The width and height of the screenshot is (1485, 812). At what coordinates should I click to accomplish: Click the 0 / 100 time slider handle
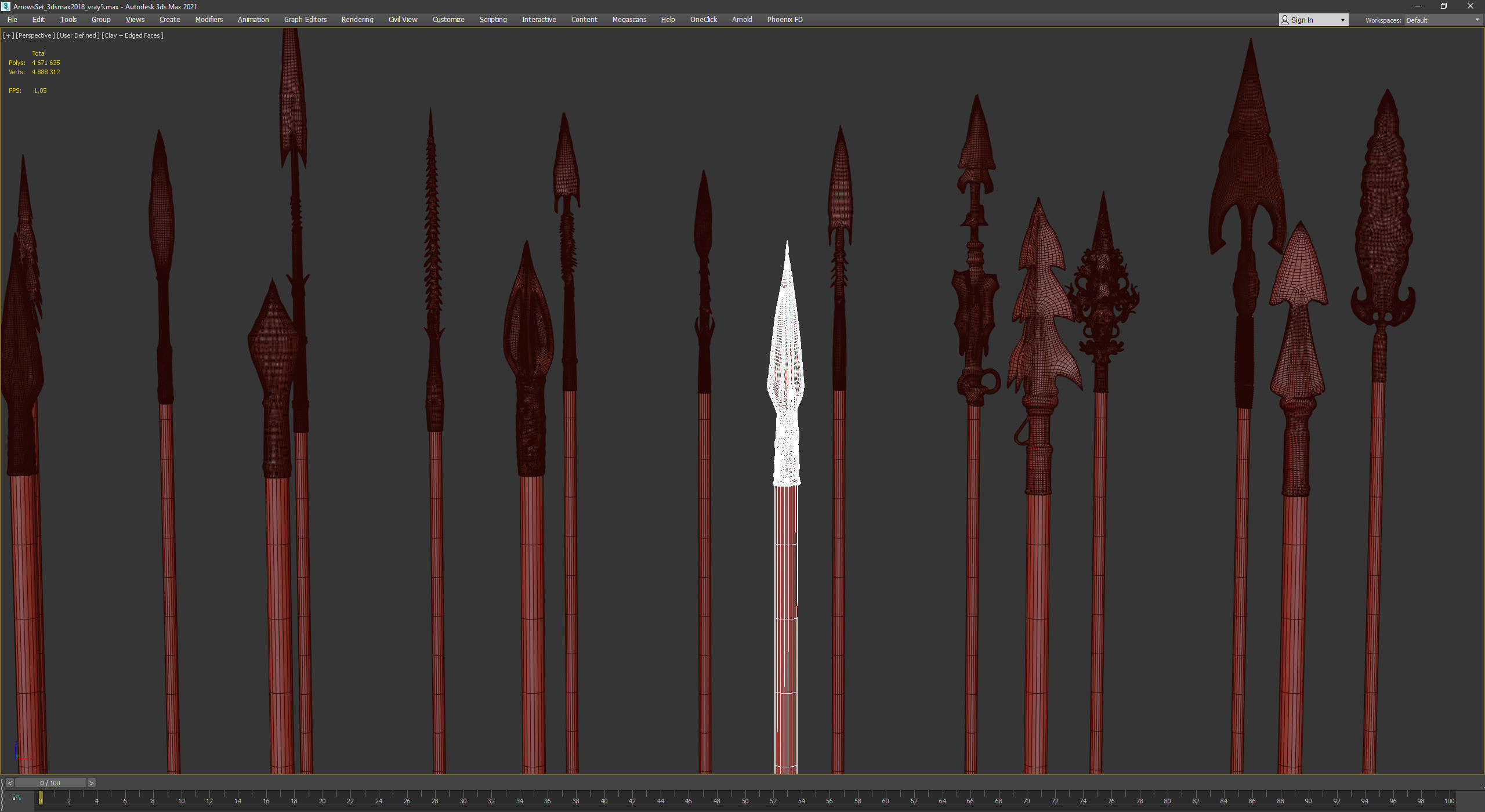coord(50,783)
